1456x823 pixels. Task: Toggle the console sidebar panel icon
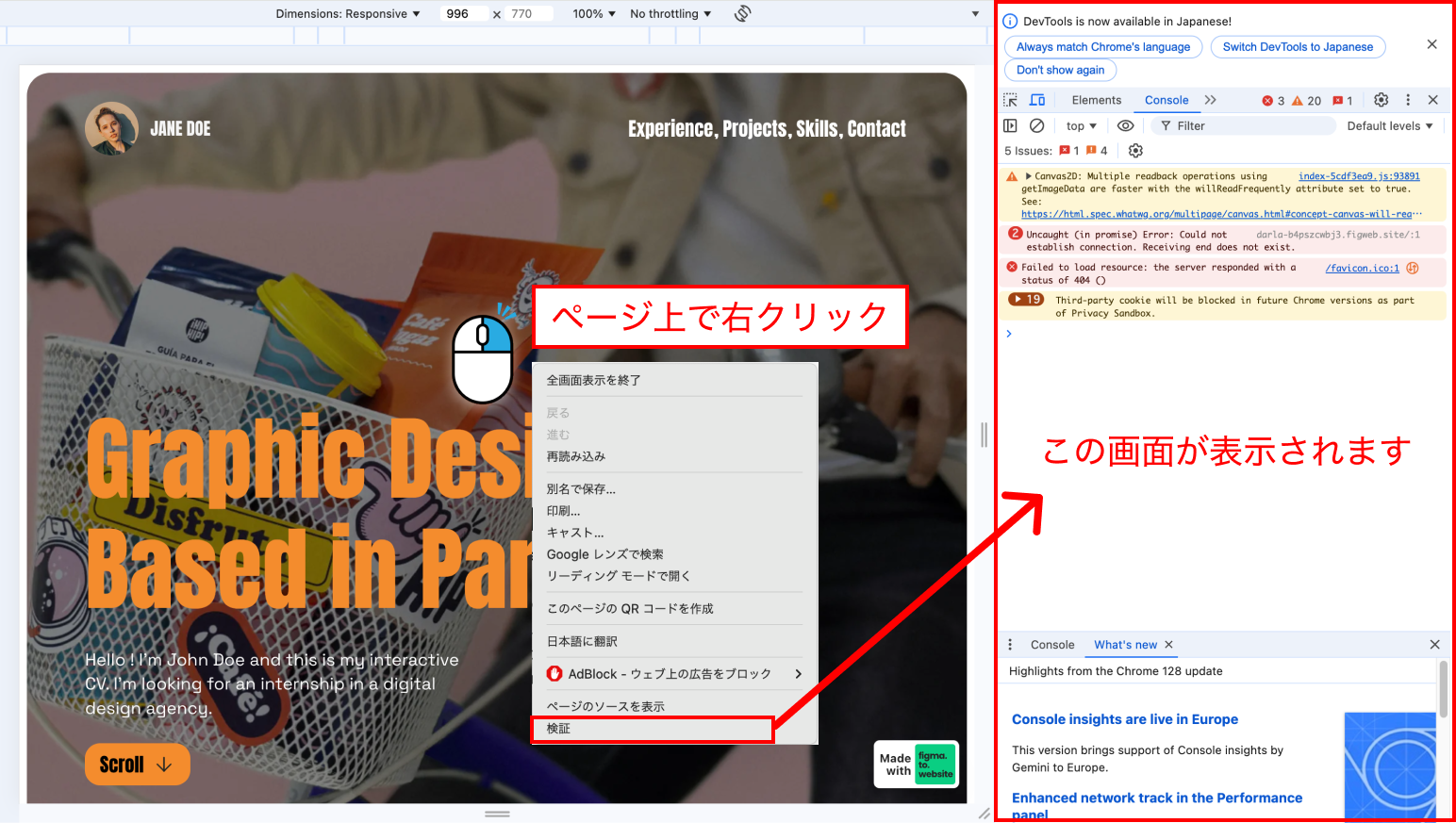[1011, 125]
